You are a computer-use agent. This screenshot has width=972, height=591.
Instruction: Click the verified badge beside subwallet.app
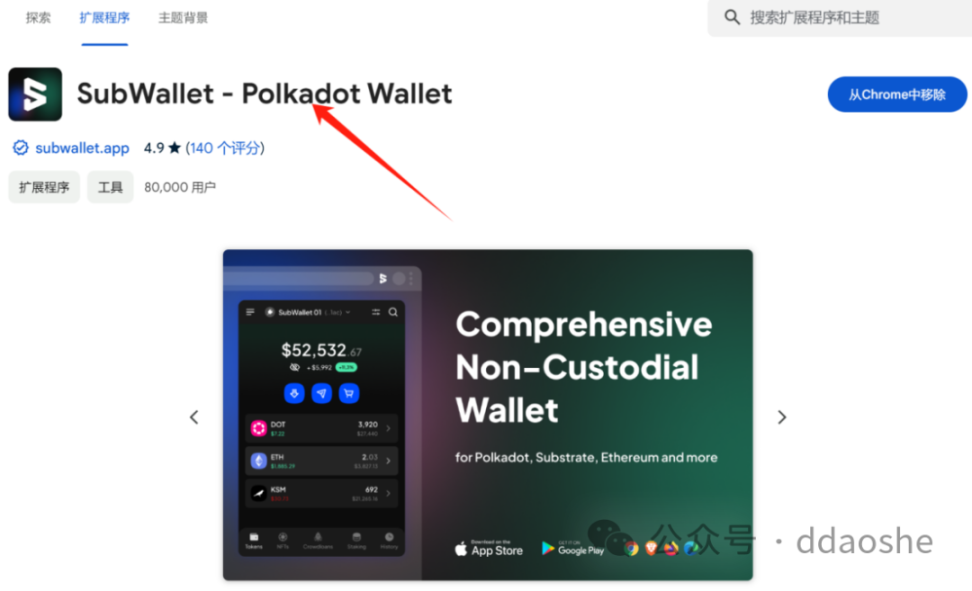tap(20, 148)
